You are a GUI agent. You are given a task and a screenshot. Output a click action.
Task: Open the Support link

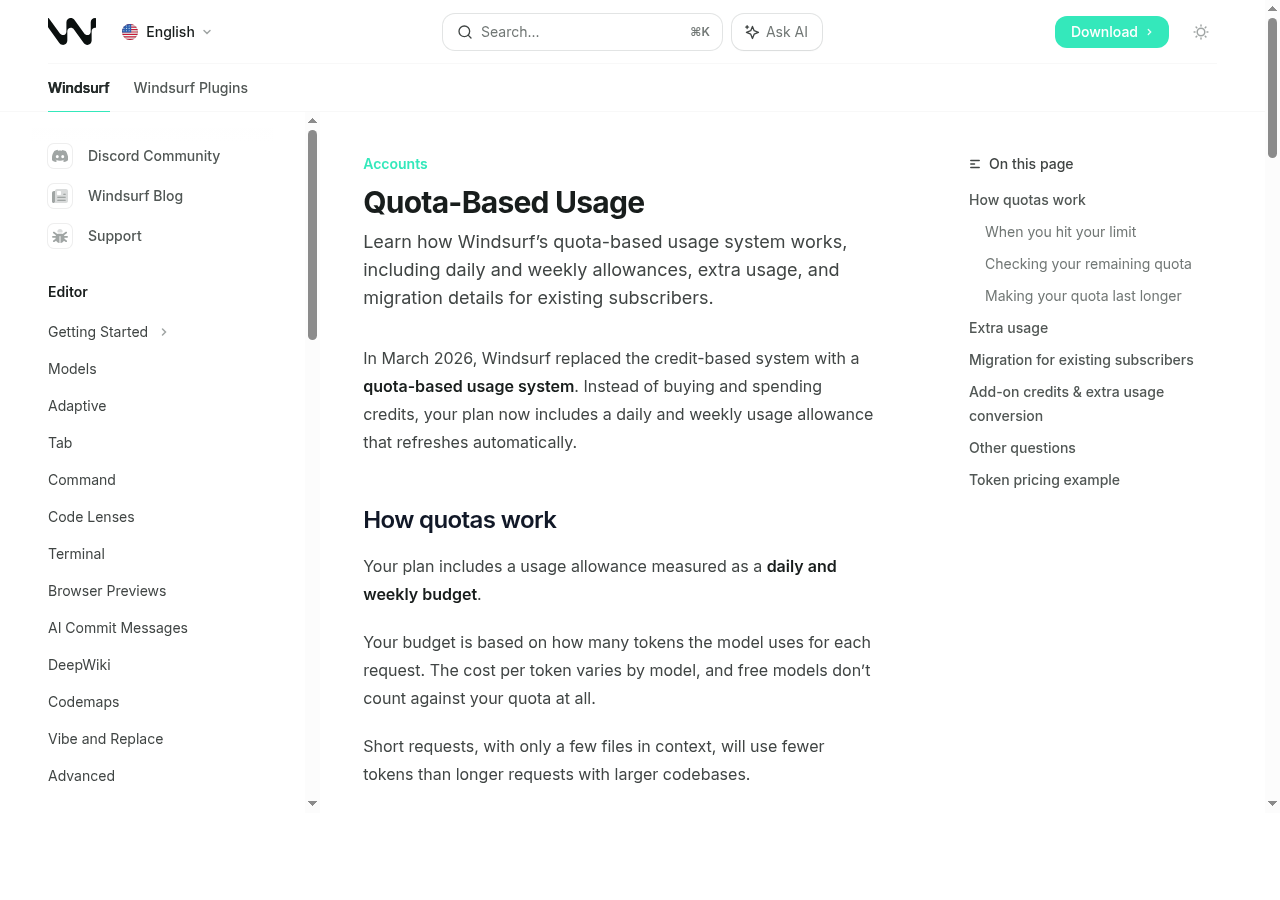(115, 236)
